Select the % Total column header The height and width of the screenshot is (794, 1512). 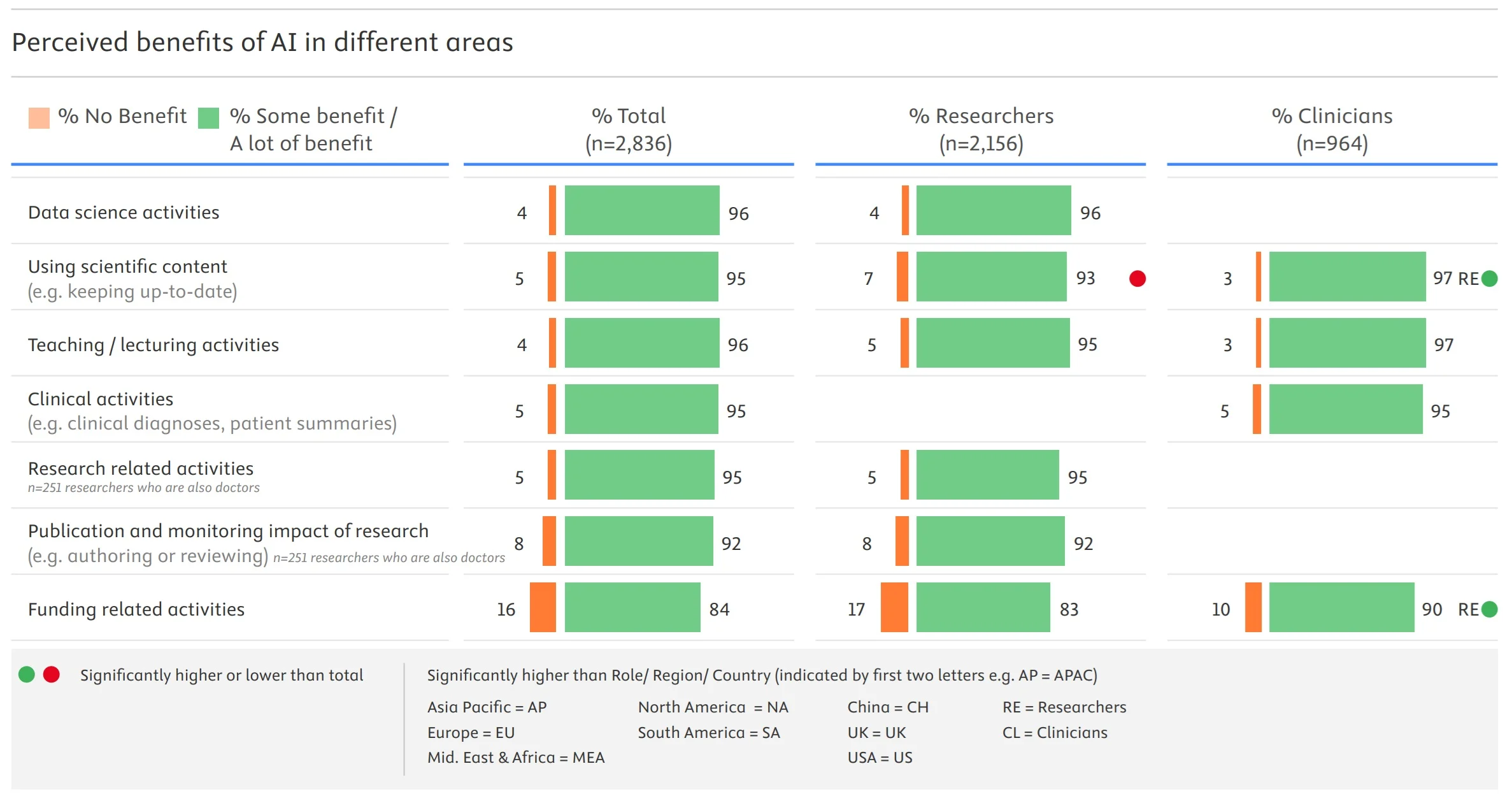point(629,129)
